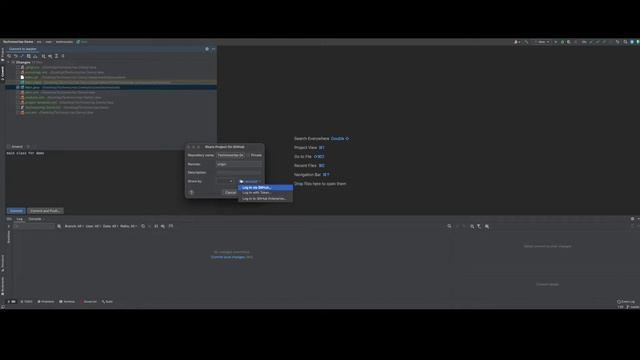
Task: Click Collapse All icon in Commit toolbar
Action: [63, 56]
